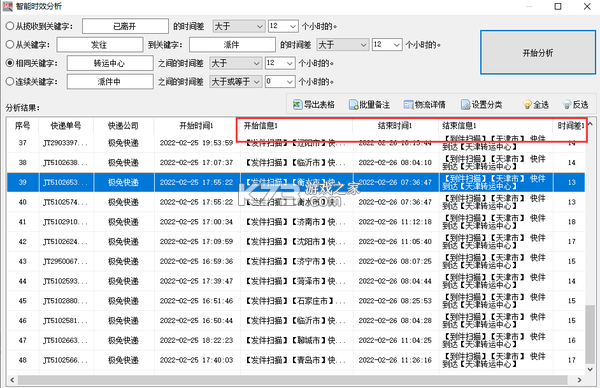
Task: Click the app icon in title bar
Action: (8, 6)
